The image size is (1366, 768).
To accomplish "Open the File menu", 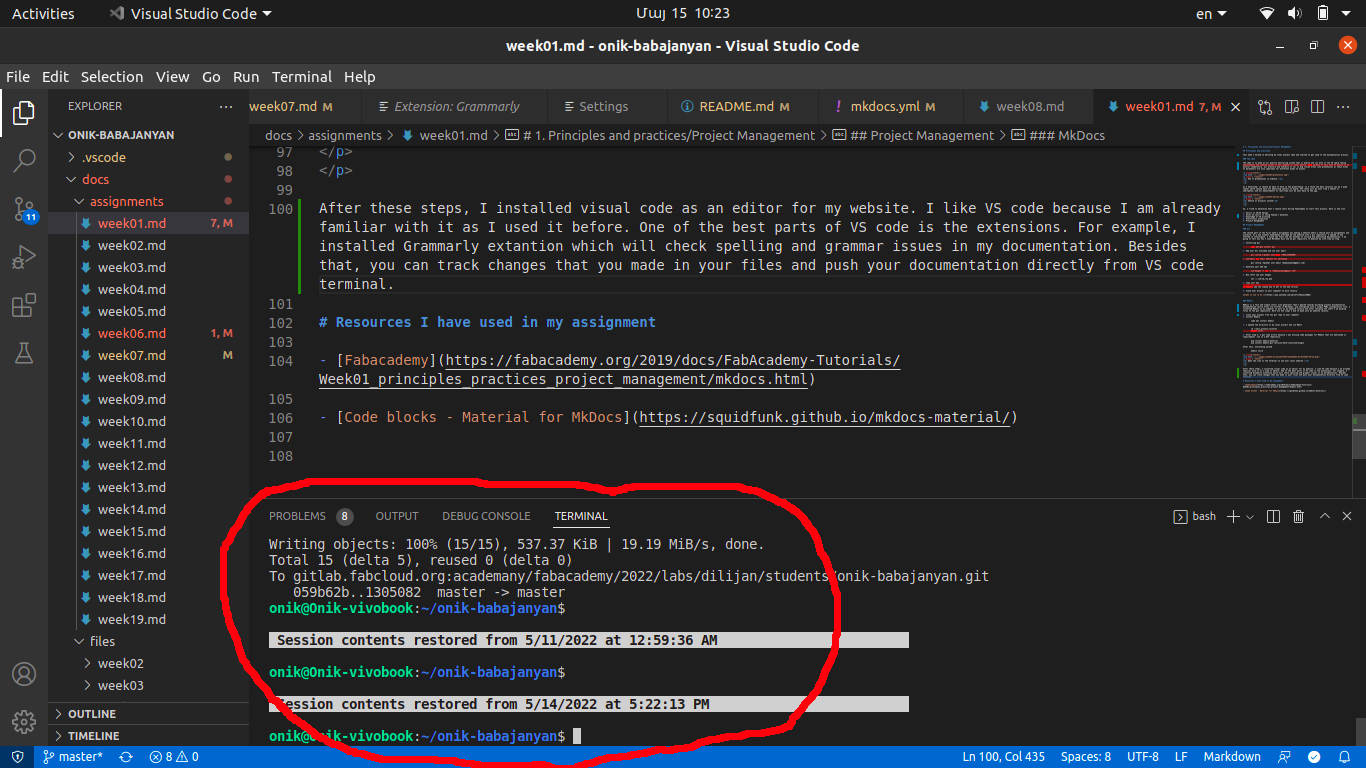I will tap(18, 77).
